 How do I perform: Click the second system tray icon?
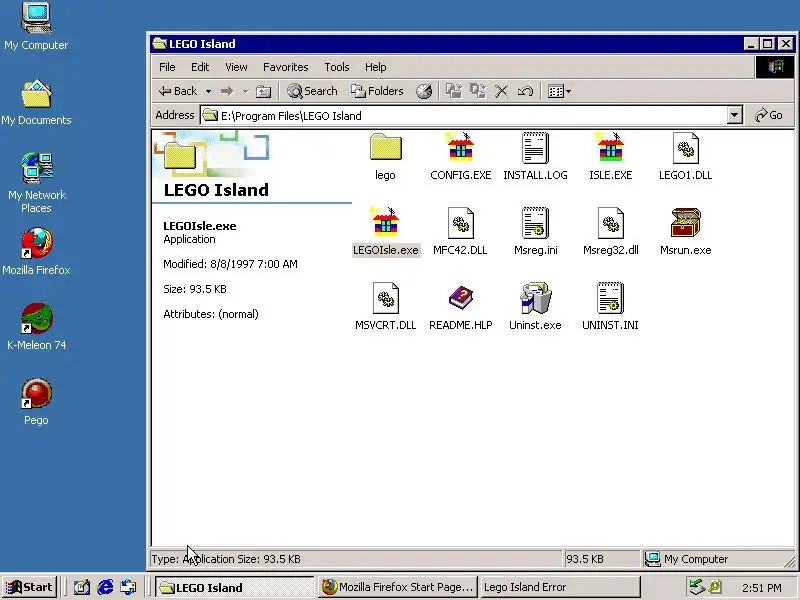pyautogui.click(x=715, y=587)
